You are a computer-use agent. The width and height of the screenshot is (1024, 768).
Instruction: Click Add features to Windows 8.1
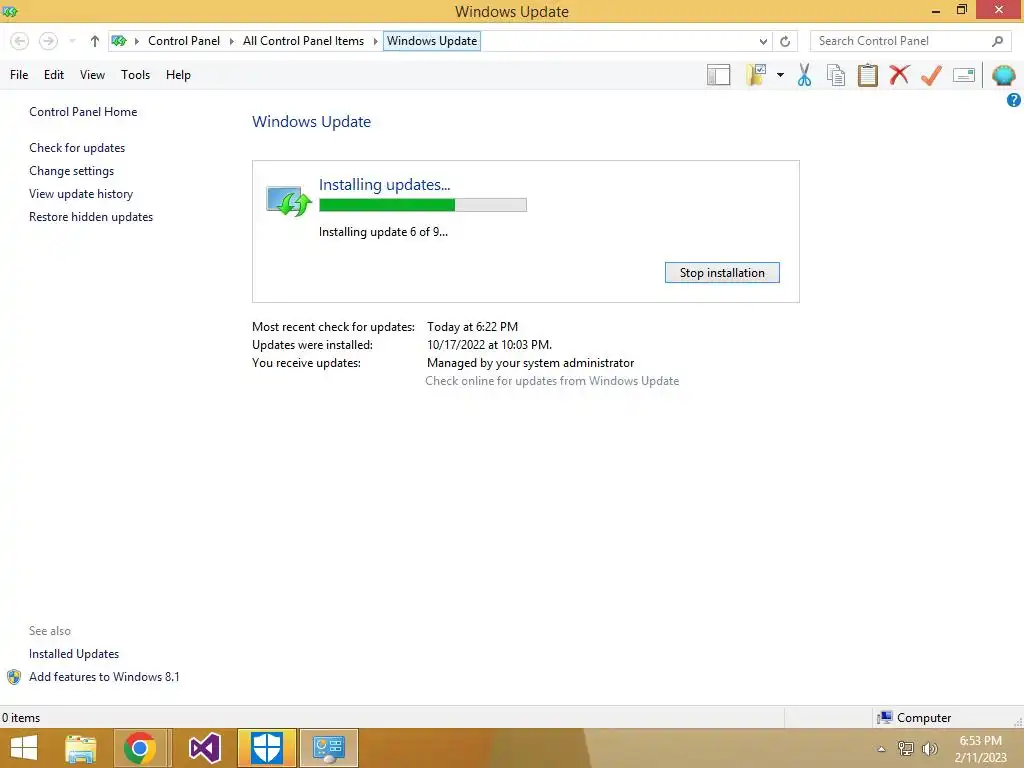104,677
